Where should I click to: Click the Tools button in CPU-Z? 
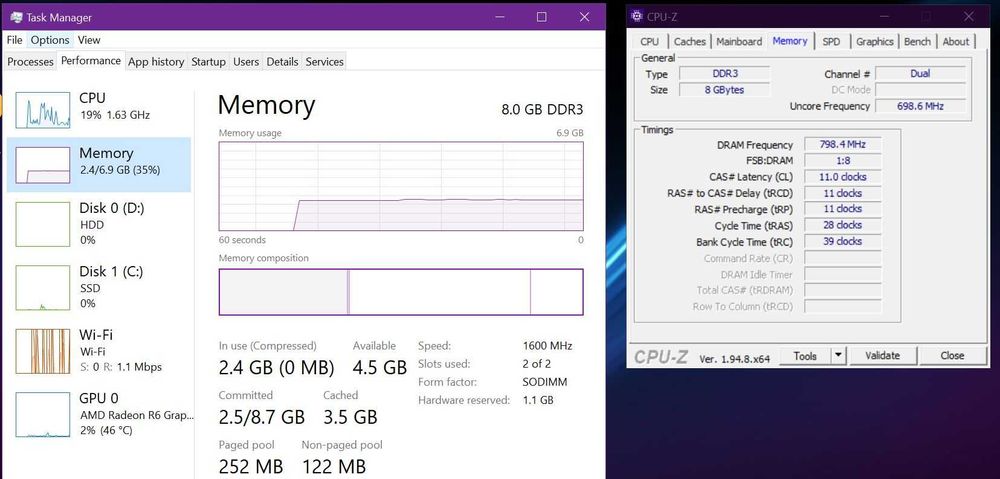click(805, 355)
